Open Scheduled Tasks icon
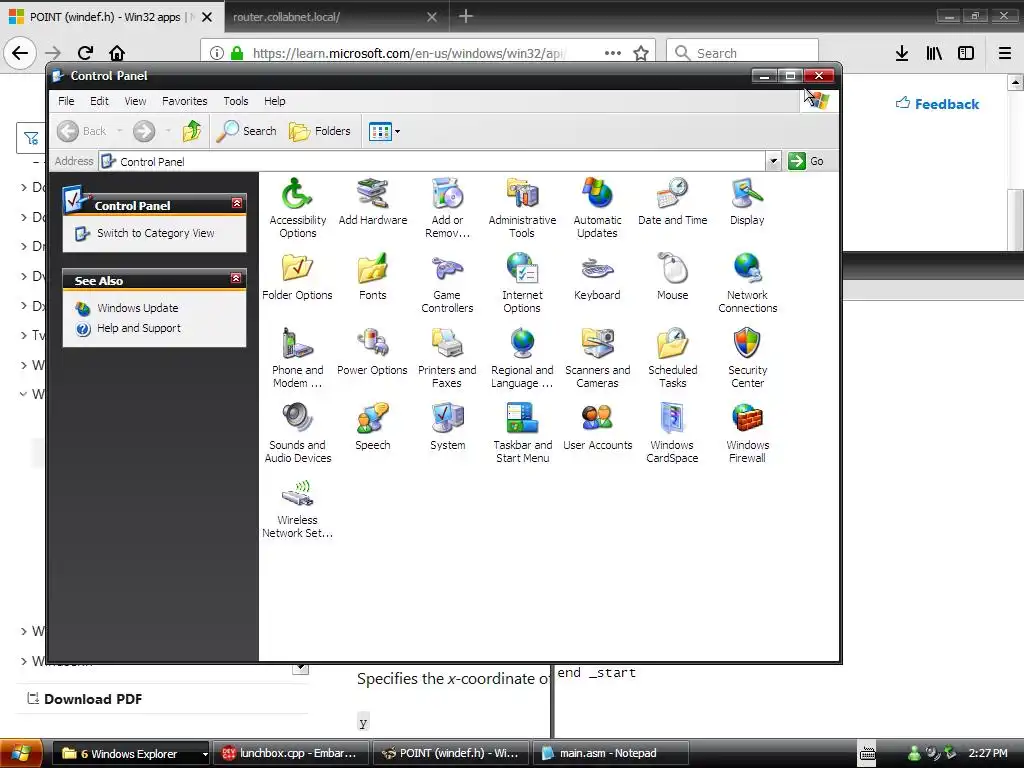 (x=672, y=358)
